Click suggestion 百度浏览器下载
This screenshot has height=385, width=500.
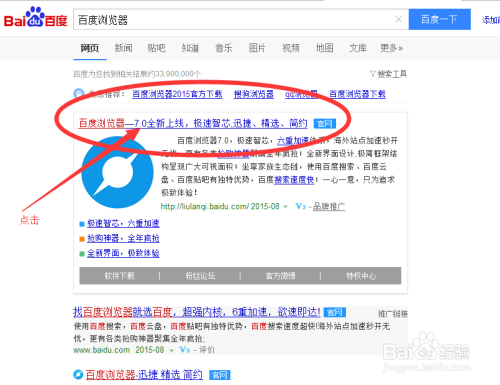point(357,94)
